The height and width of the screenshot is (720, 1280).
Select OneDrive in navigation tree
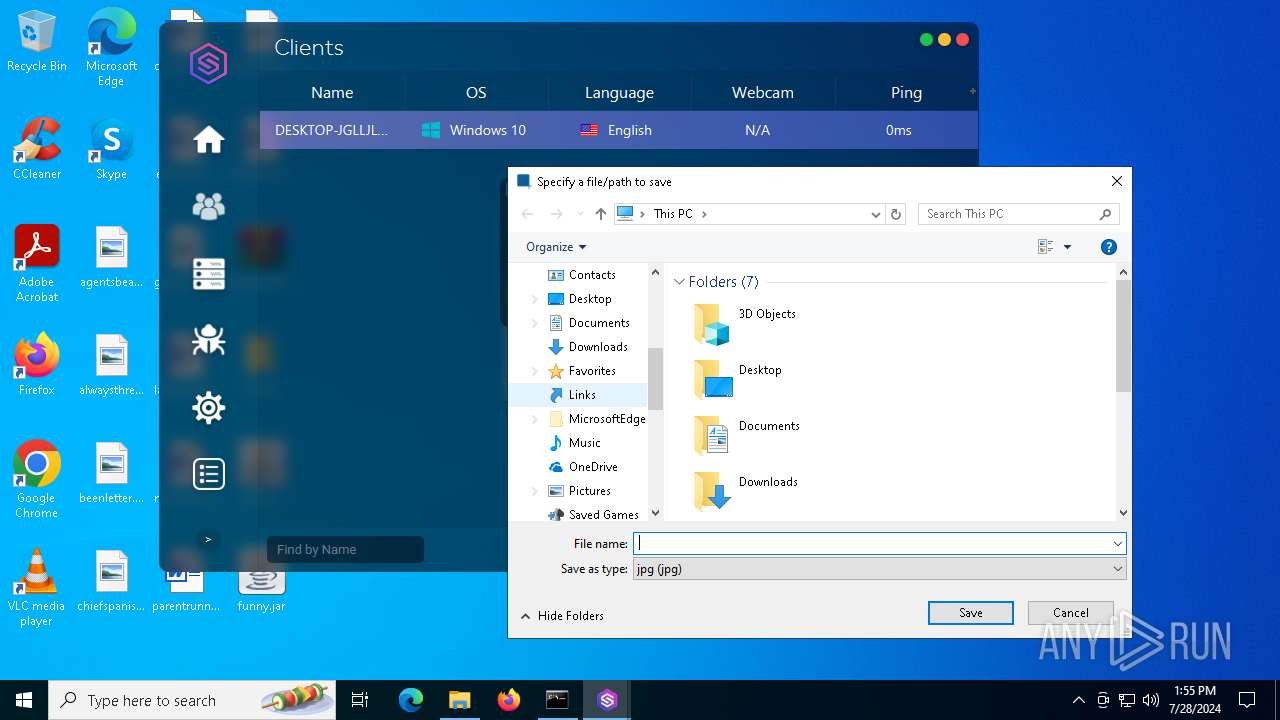(593, 467)
